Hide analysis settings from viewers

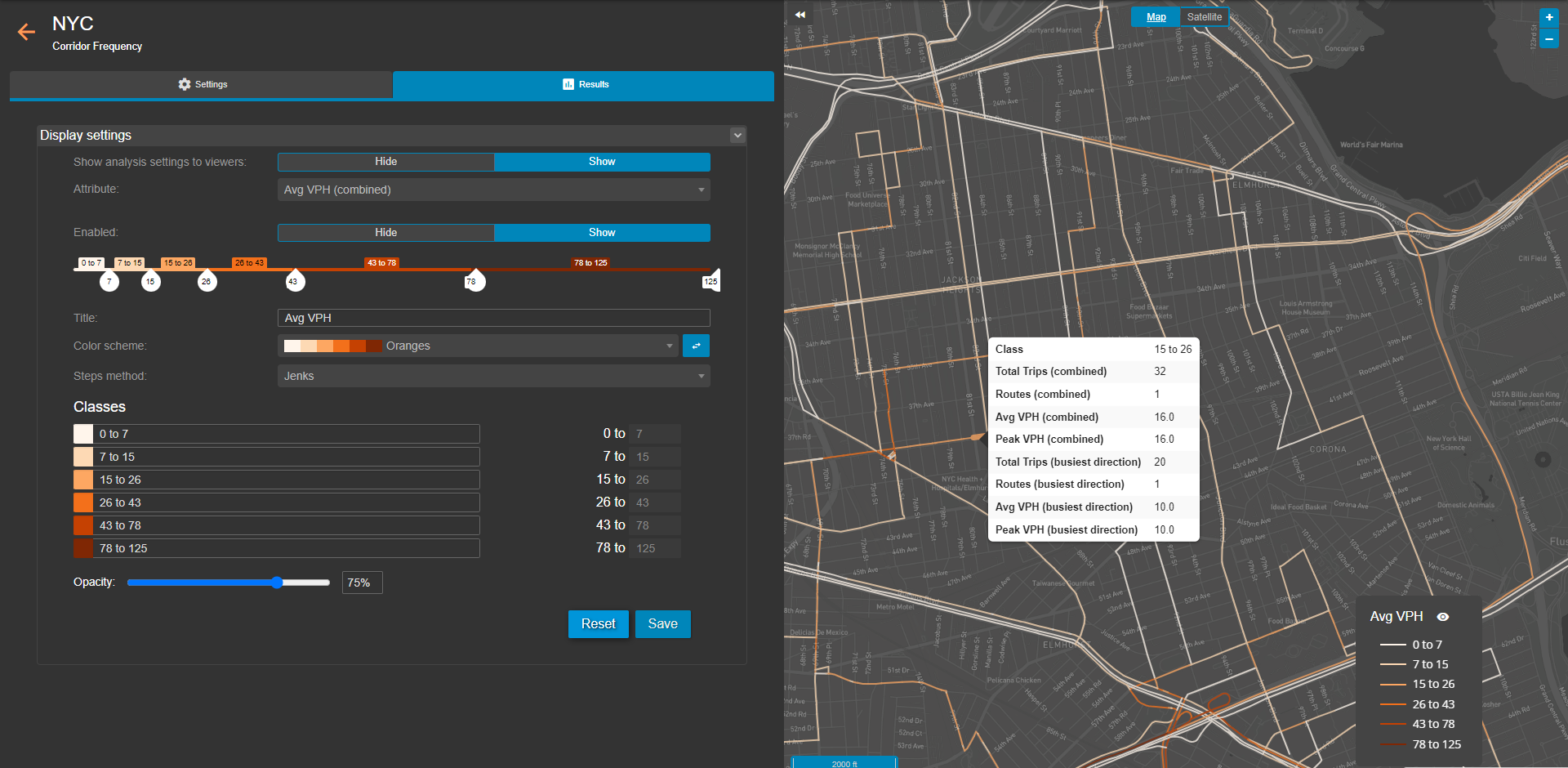[x=385, y=162]
